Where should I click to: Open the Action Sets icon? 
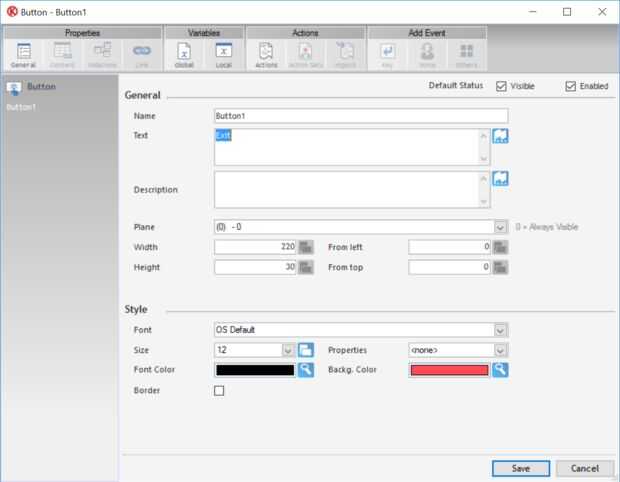pyautogui.click(x=306, y=55)
